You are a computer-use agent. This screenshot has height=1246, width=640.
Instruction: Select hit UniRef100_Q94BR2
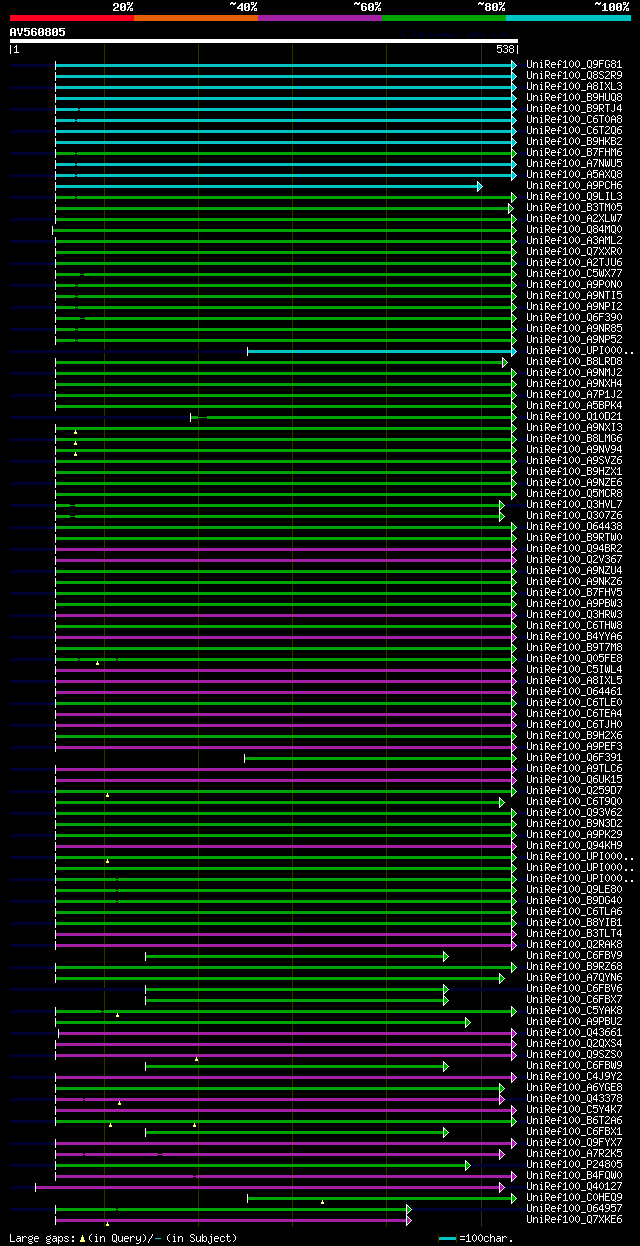[574, 549]
